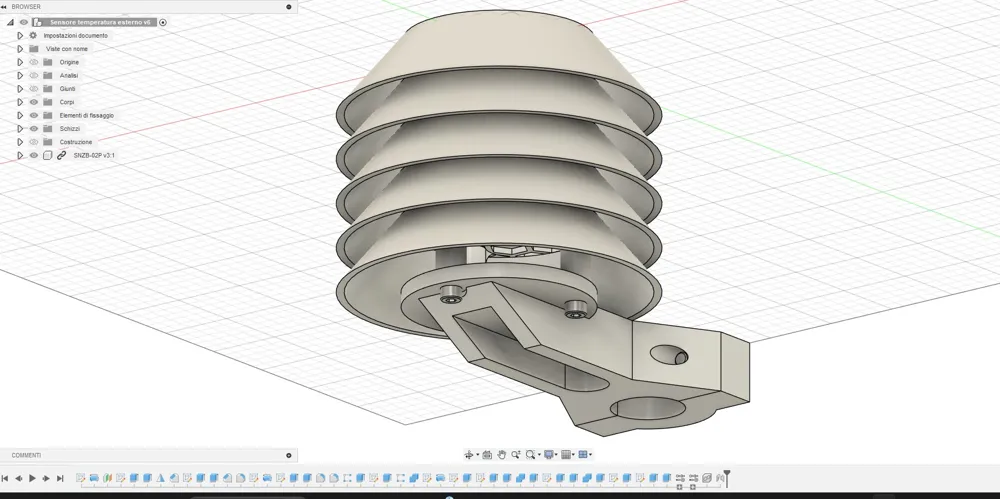Hide the Corpi folder bodies
1000x499 pixels.
[34, 102]
